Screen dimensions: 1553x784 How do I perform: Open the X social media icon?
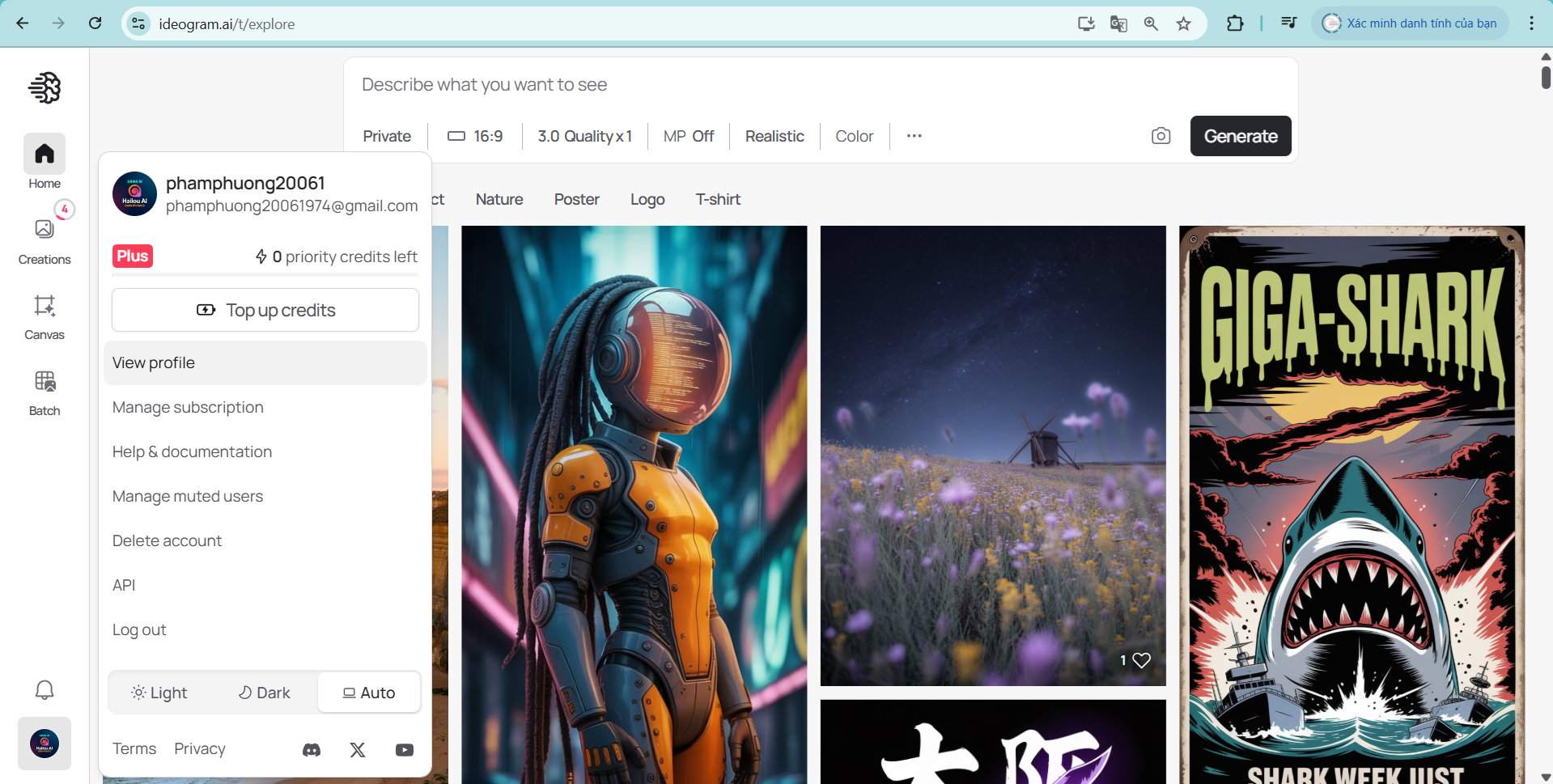(358, 750)
